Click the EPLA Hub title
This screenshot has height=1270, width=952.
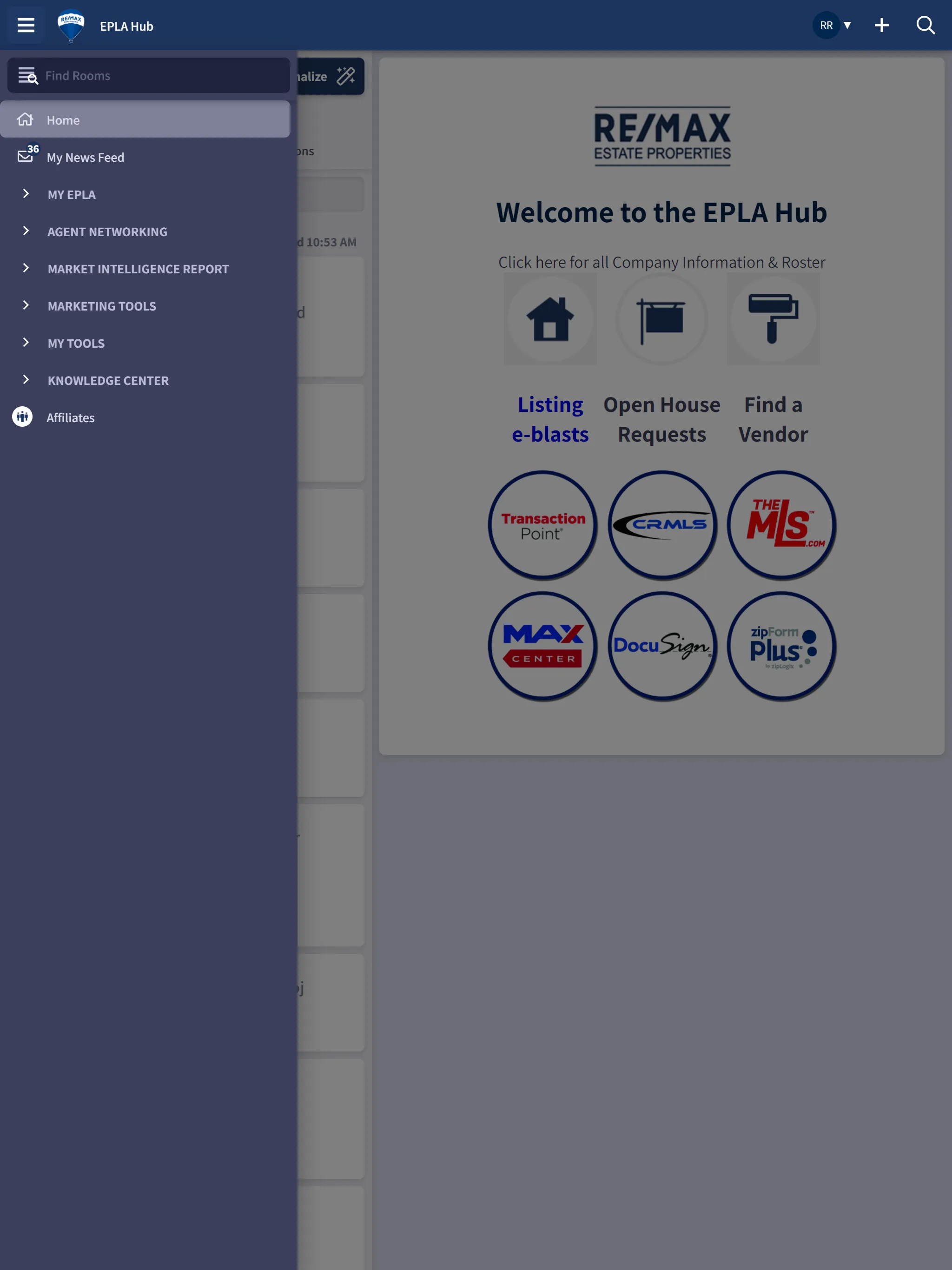click(126, 26)
